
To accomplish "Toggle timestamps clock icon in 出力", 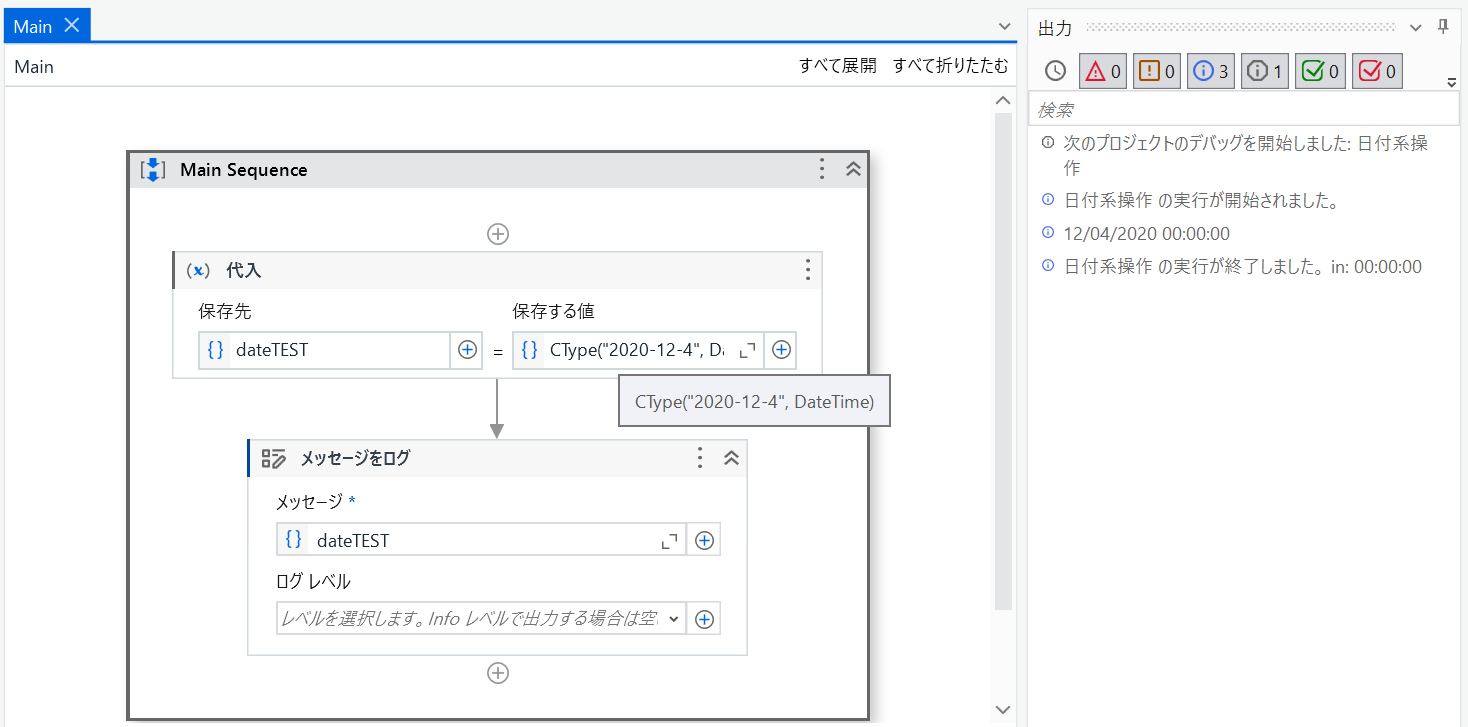I will click(x=1055, y=71).
